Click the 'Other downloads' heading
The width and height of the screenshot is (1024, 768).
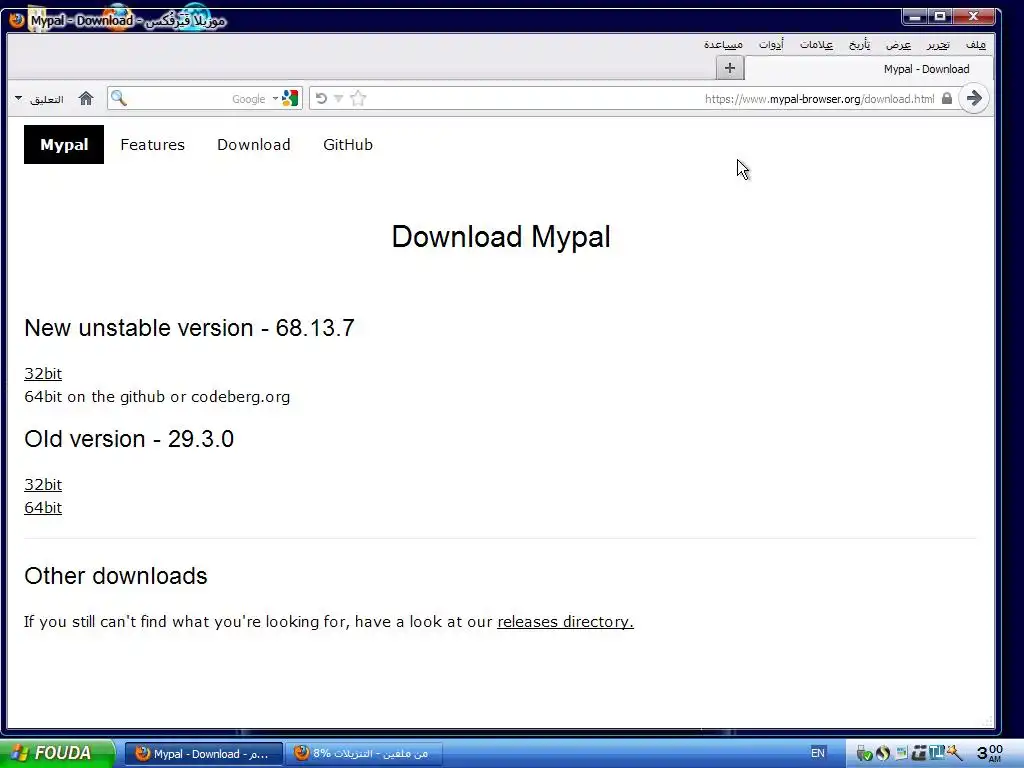pos(116,576)
